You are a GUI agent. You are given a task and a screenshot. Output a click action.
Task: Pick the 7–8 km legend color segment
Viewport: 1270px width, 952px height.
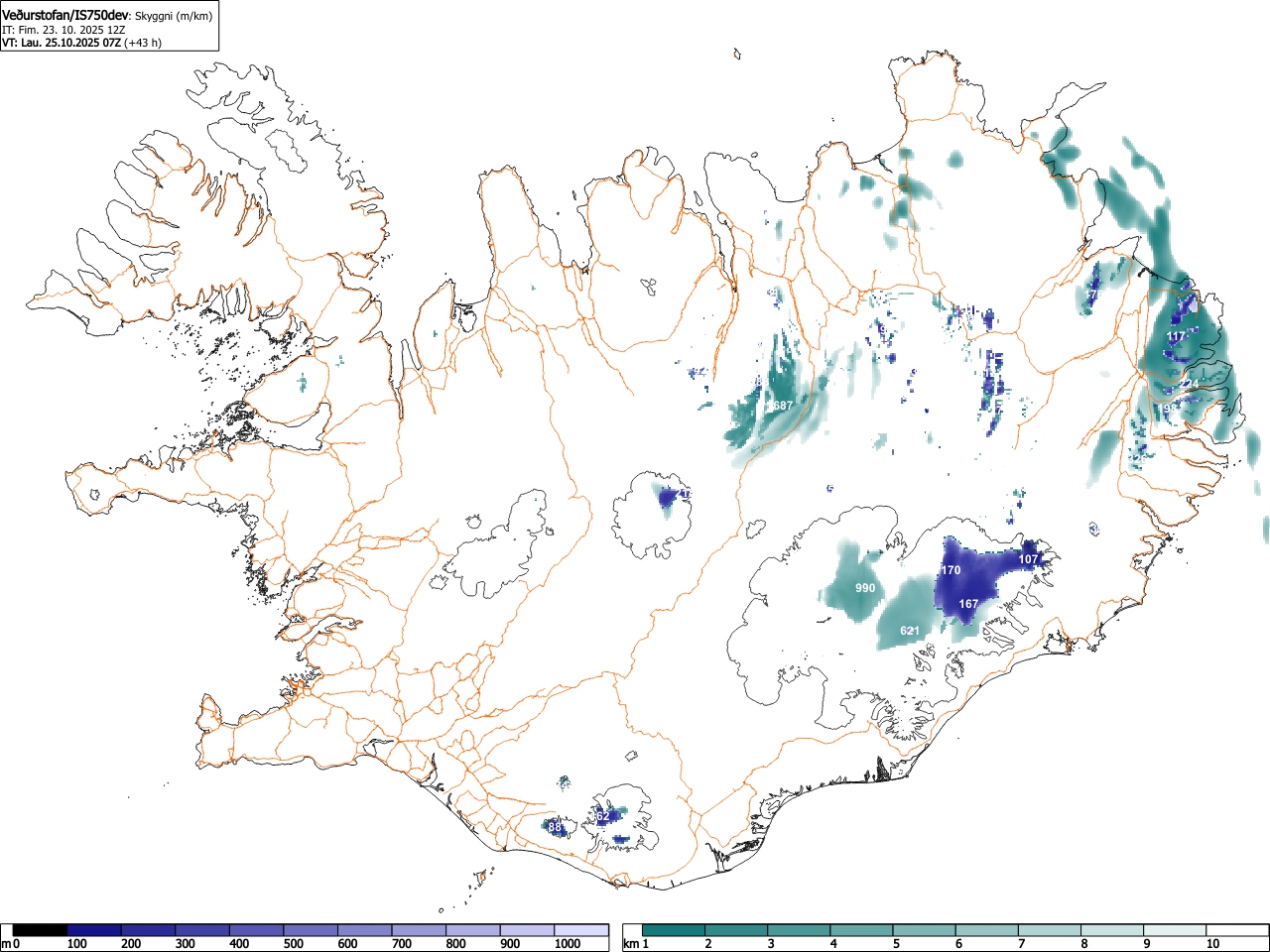click(1050, 930)
